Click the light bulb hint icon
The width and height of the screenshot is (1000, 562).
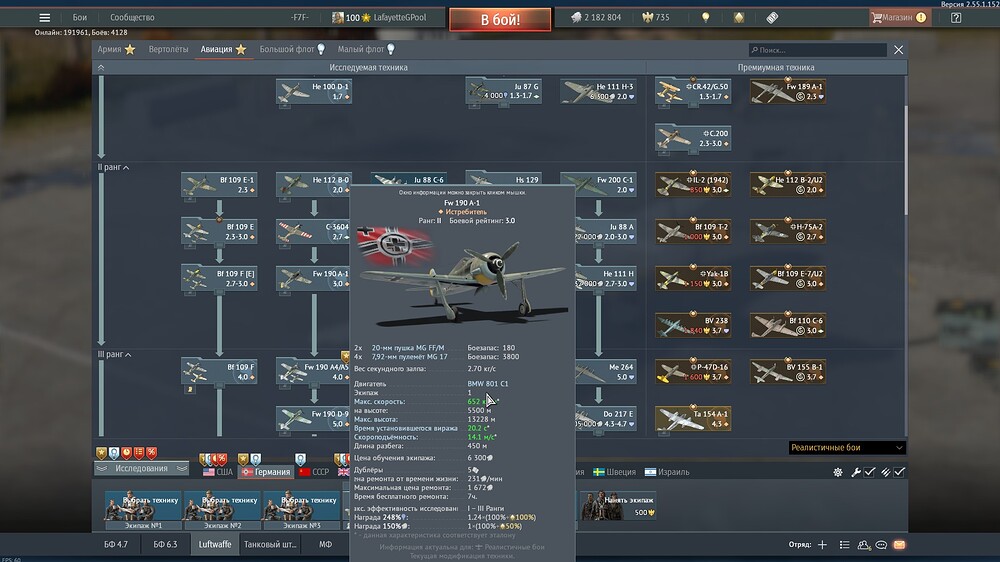[705, 18]
